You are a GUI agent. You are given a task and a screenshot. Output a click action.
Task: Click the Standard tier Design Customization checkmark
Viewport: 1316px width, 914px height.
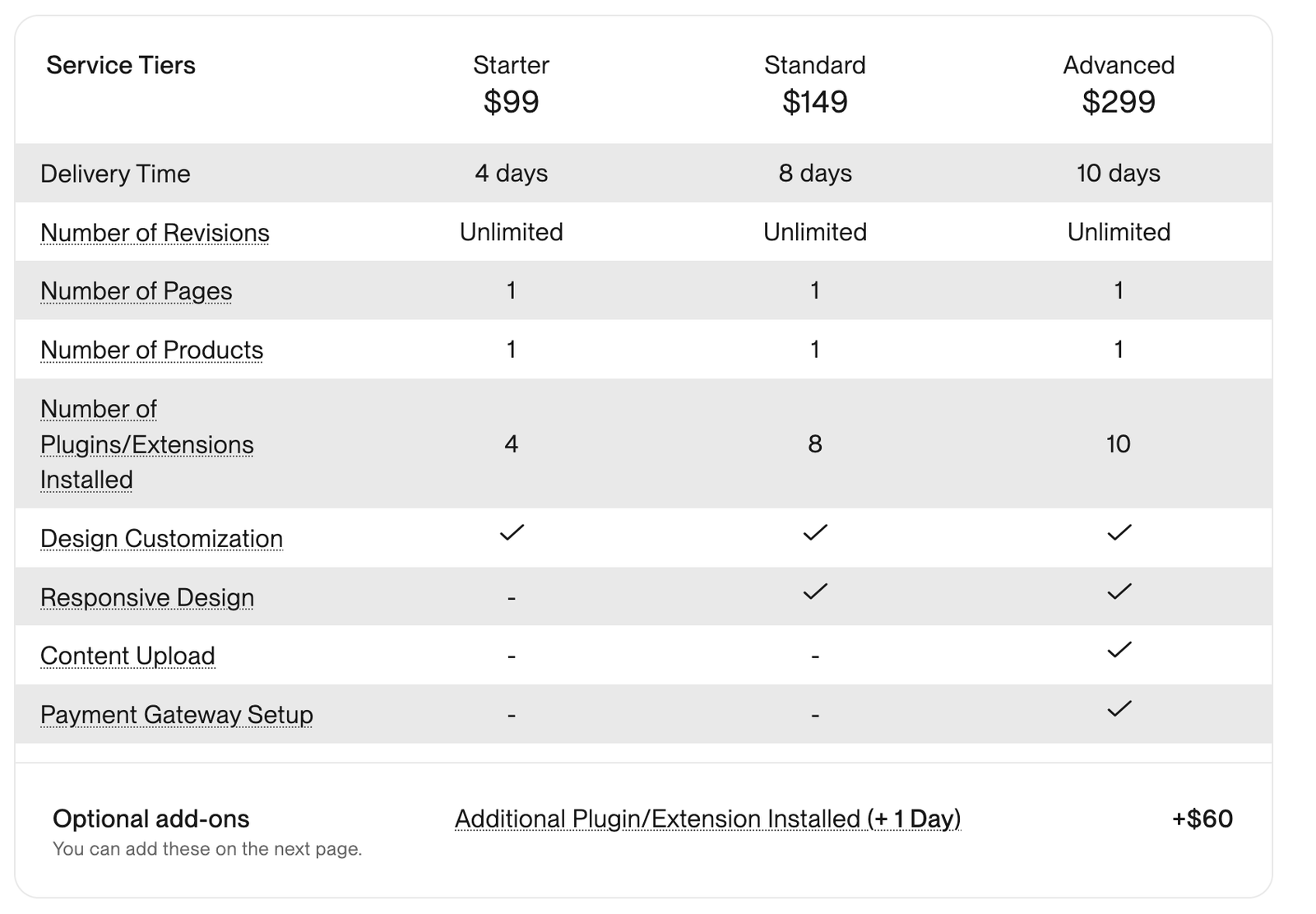[x=815, y=533]
